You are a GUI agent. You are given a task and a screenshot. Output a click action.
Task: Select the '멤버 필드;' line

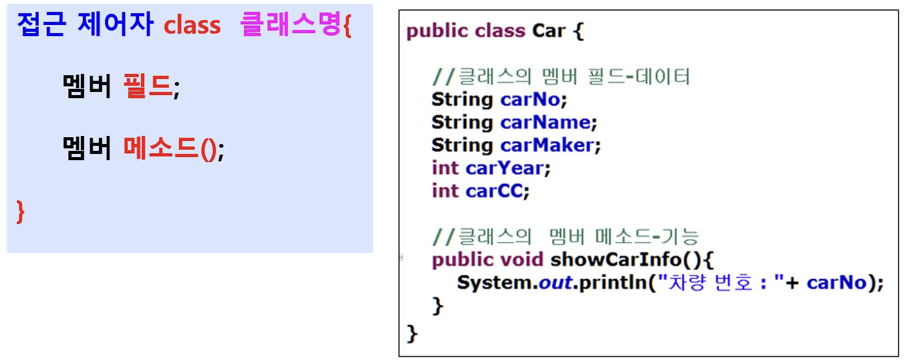122,88
